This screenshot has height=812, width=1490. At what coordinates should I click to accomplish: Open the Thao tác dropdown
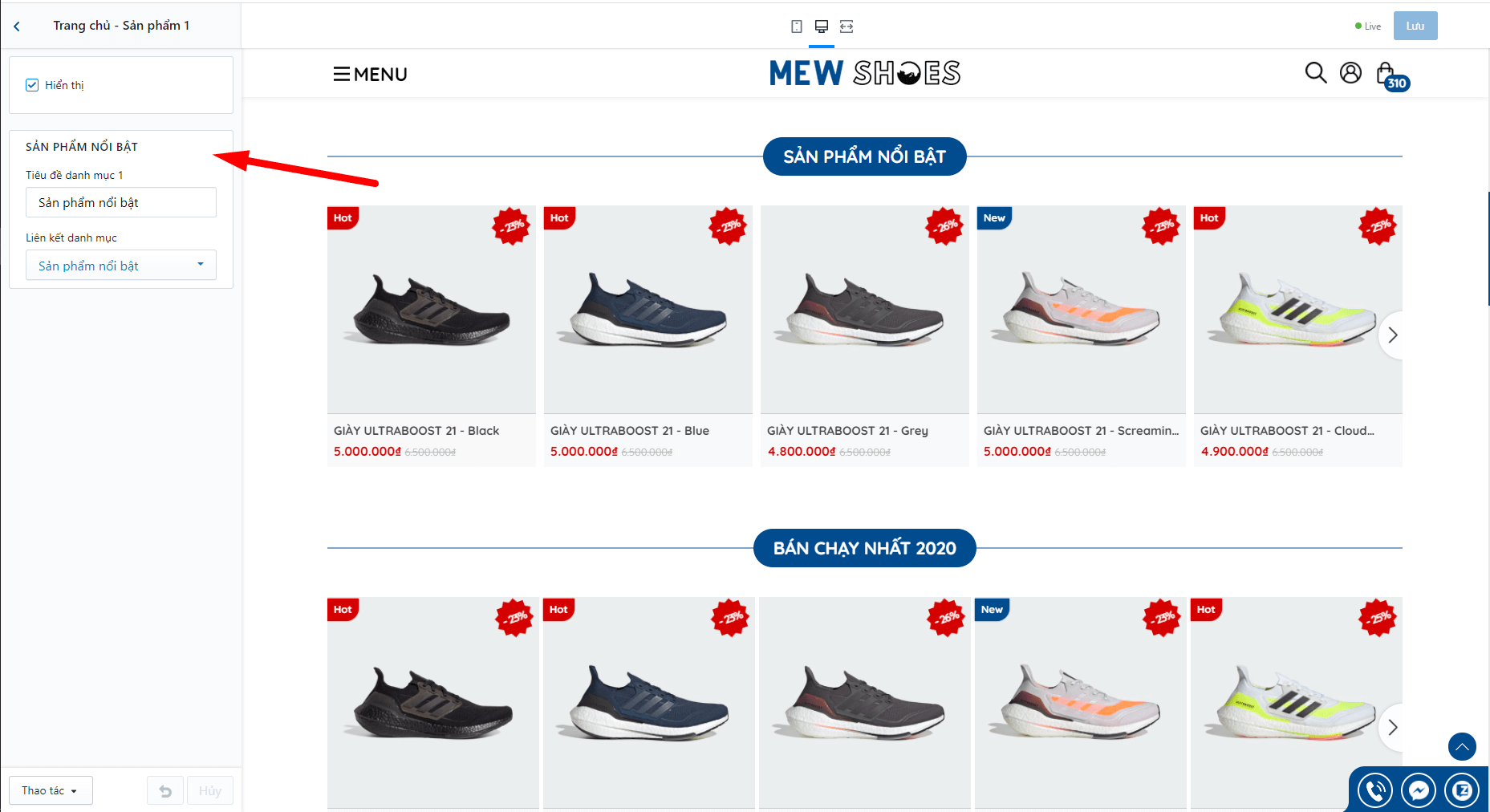[x=51, y=790]
